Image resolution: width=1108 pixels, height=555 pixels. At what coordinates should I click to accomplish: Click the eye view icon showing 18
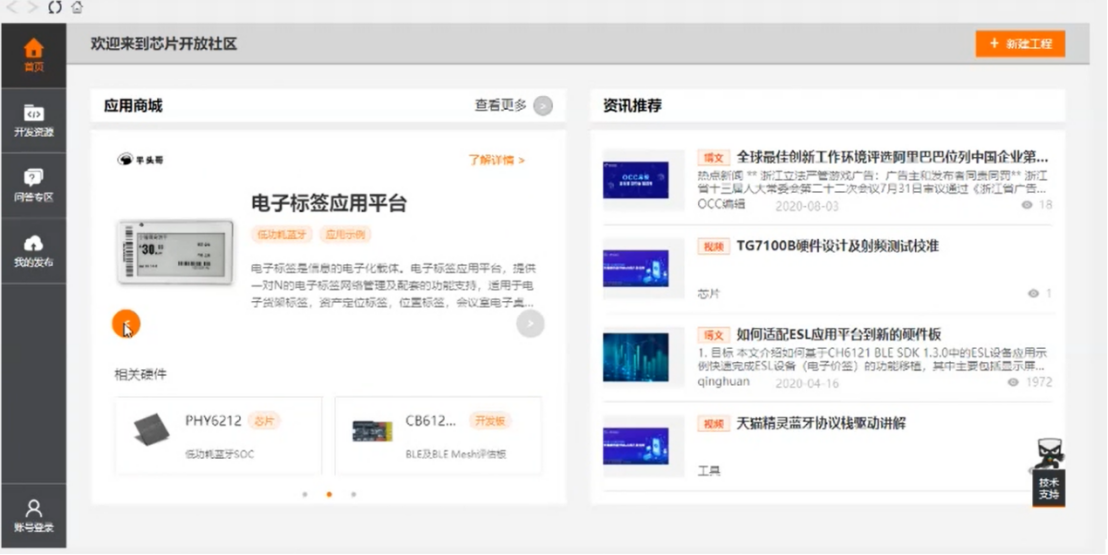pos(1027,205)
